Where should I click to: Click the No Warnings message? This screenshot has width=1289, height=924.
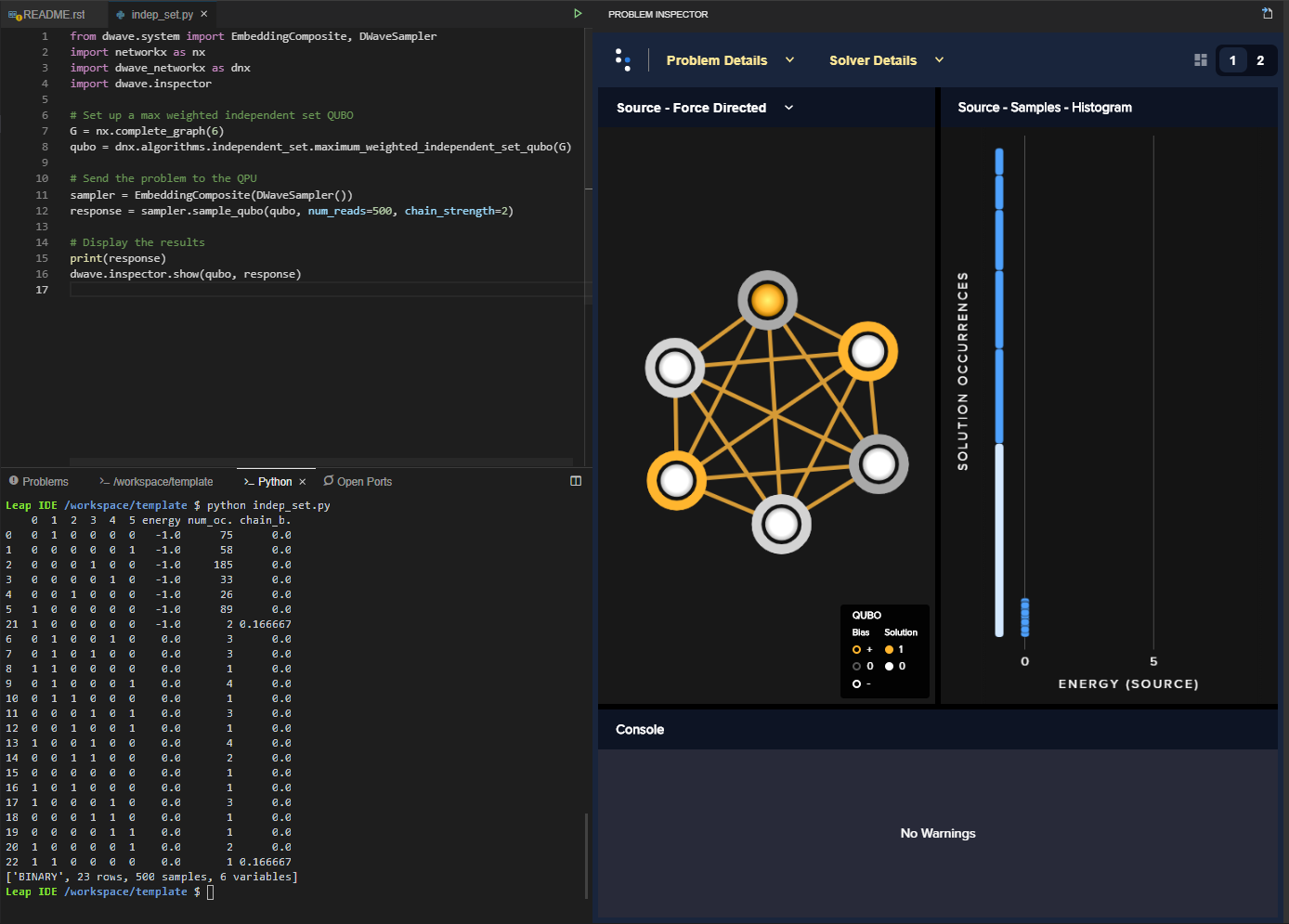pyautogui.click(x=938, y=833)
